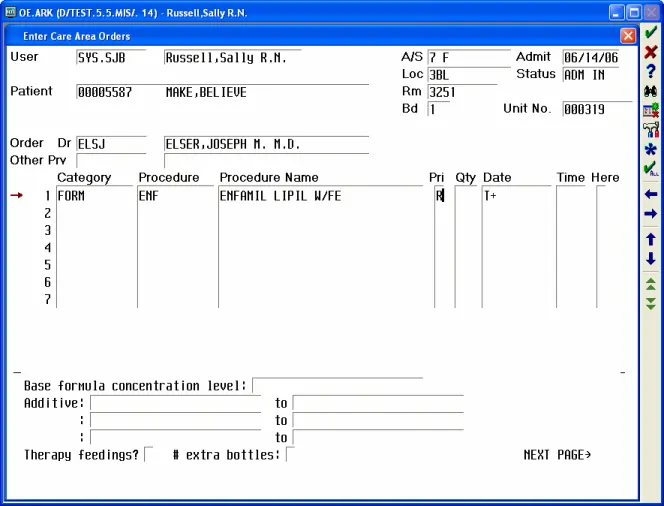664x506 pixels.
Task: Click the Qty cell in row 1
Action: (x=466, y=196)
